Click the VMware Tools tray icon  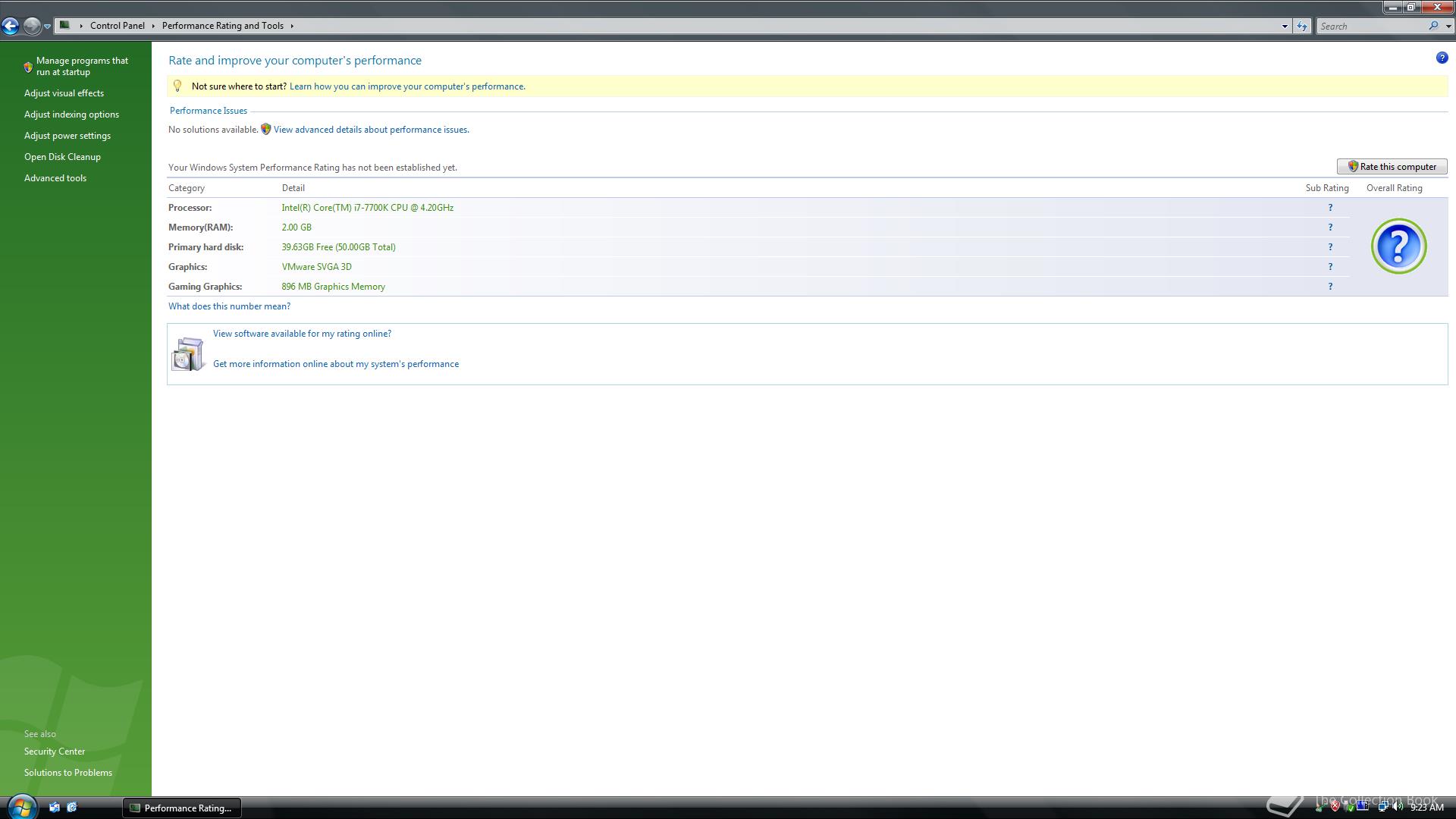(x=1363, y=805)
